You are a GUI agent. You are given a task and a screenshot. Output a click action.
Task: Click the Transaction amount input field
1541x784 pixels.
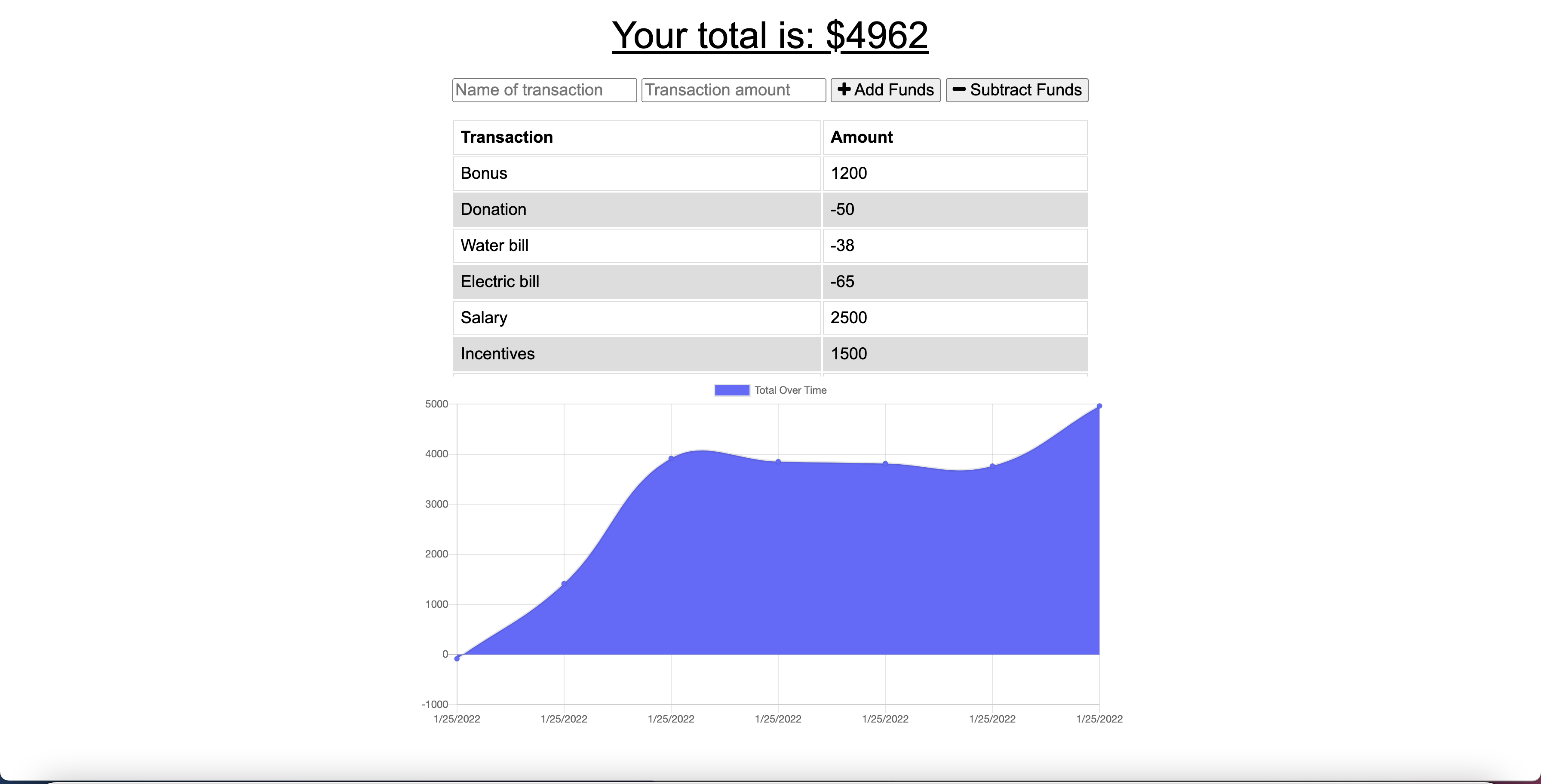click(733, 90)
